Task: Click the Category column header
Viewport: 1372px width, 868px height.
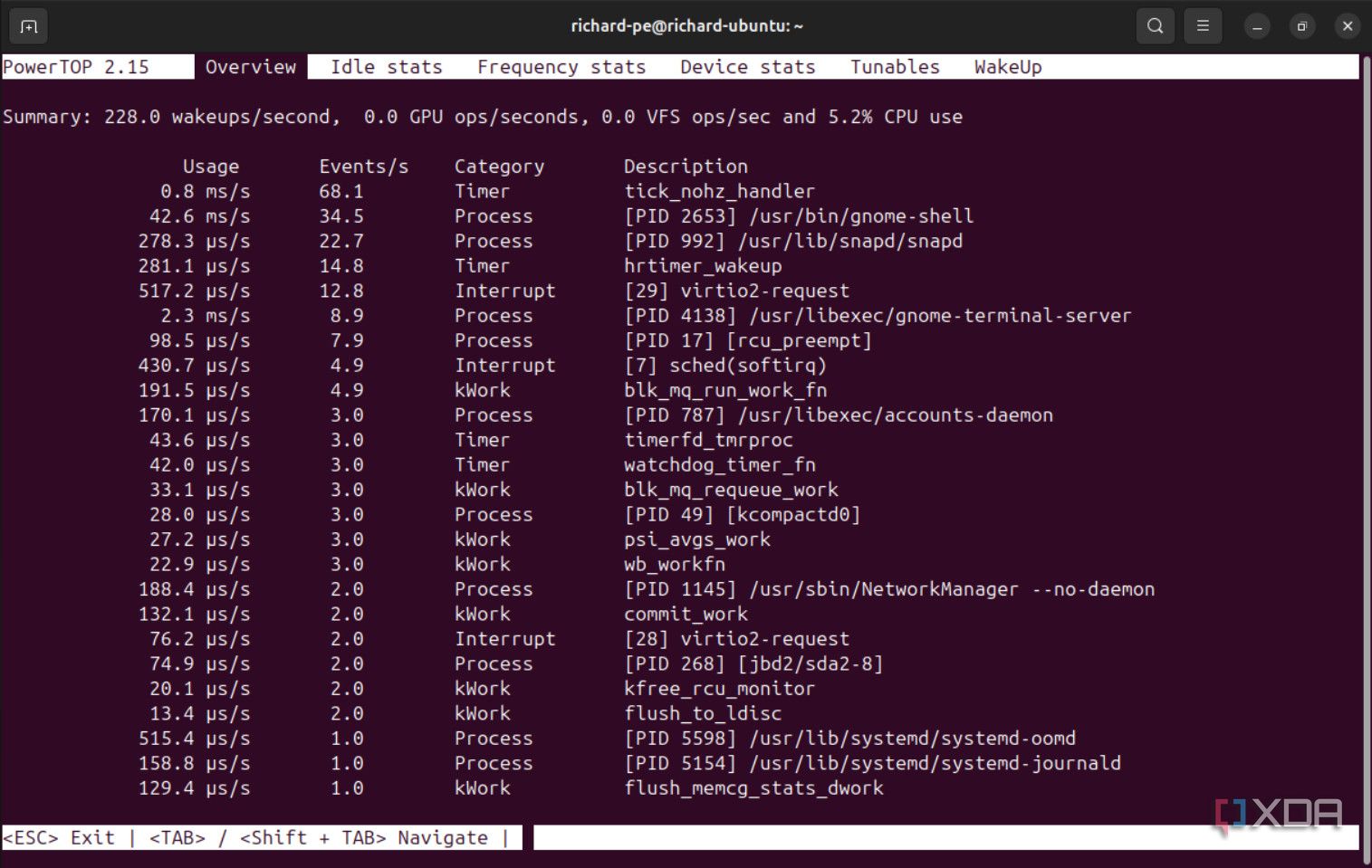Action: pos(499,167)
